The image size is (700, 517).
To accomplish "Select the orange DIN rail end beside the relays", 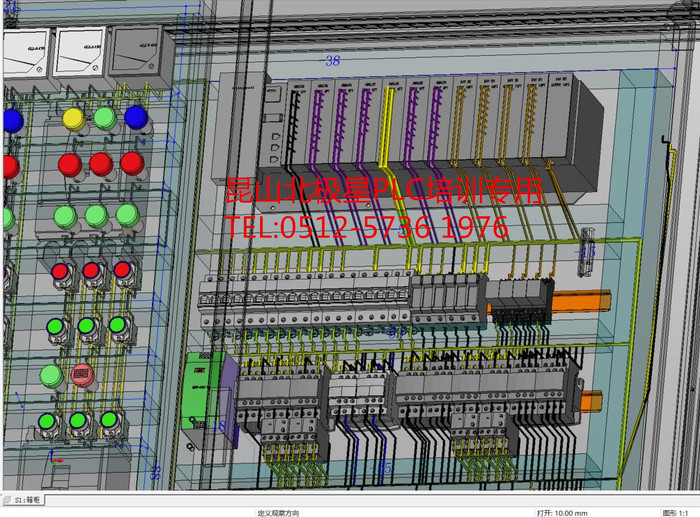I will click(582, 301).
